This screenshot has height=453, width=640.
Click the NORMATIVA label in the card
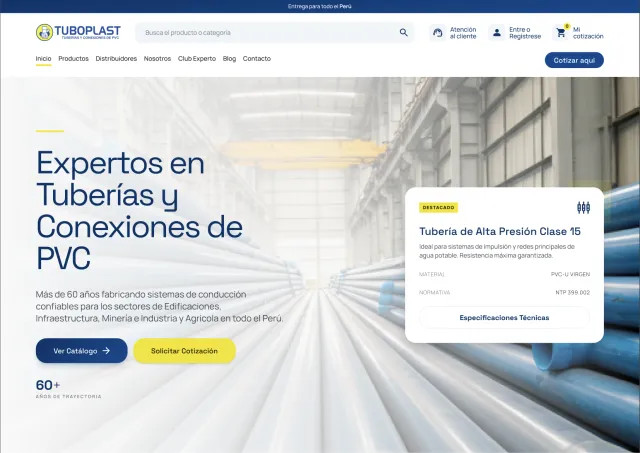click(x=435, y=292)
